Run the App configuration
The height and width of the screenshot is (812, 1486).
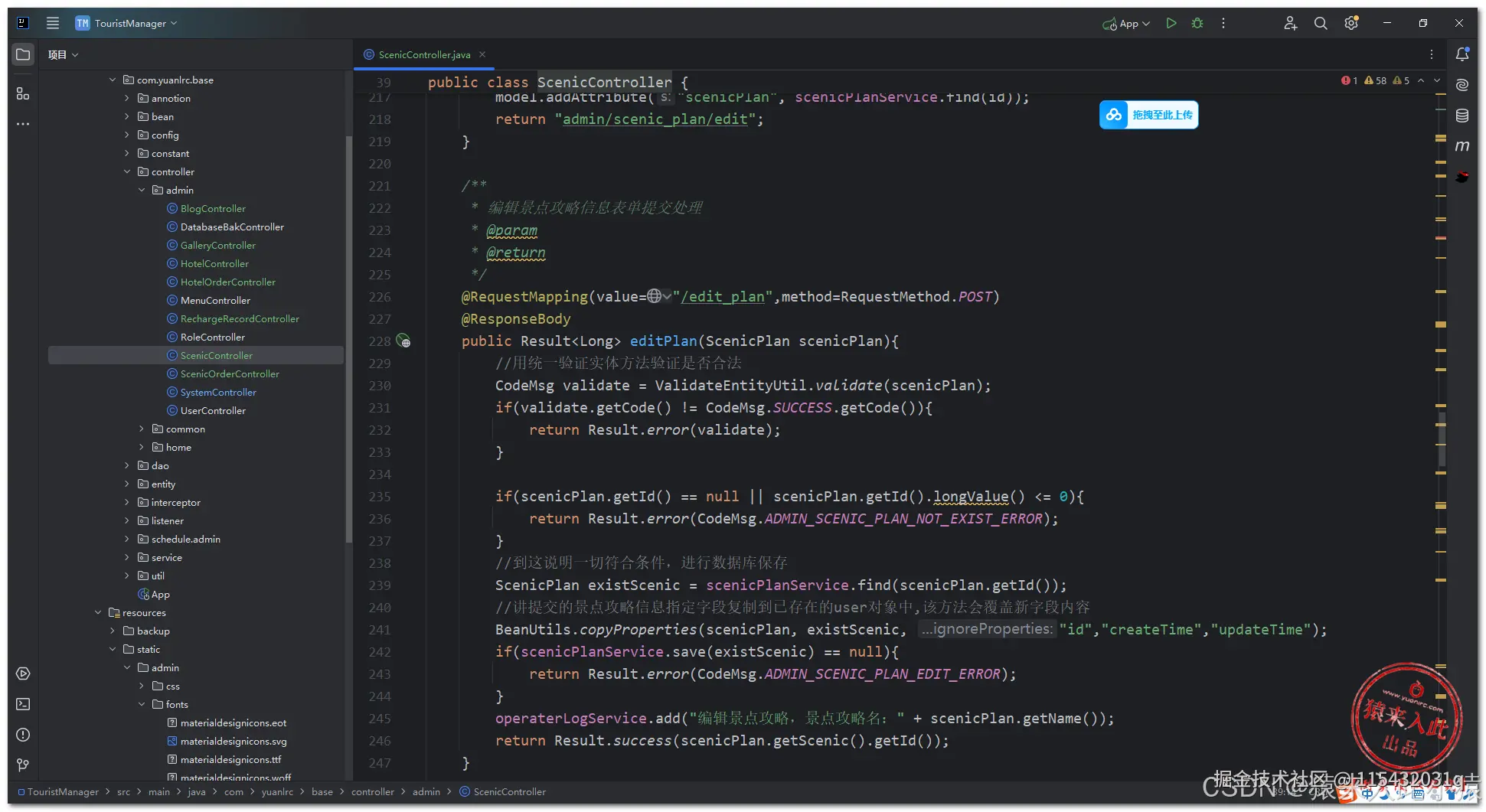click(1171, 23)
